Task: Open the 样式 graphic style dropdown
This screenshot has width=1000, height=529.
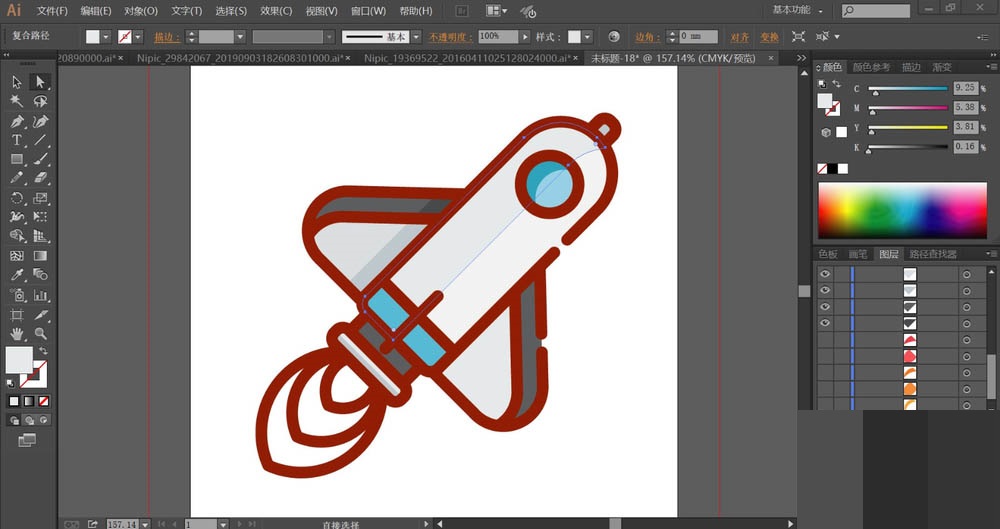Action: coord(587,37)
